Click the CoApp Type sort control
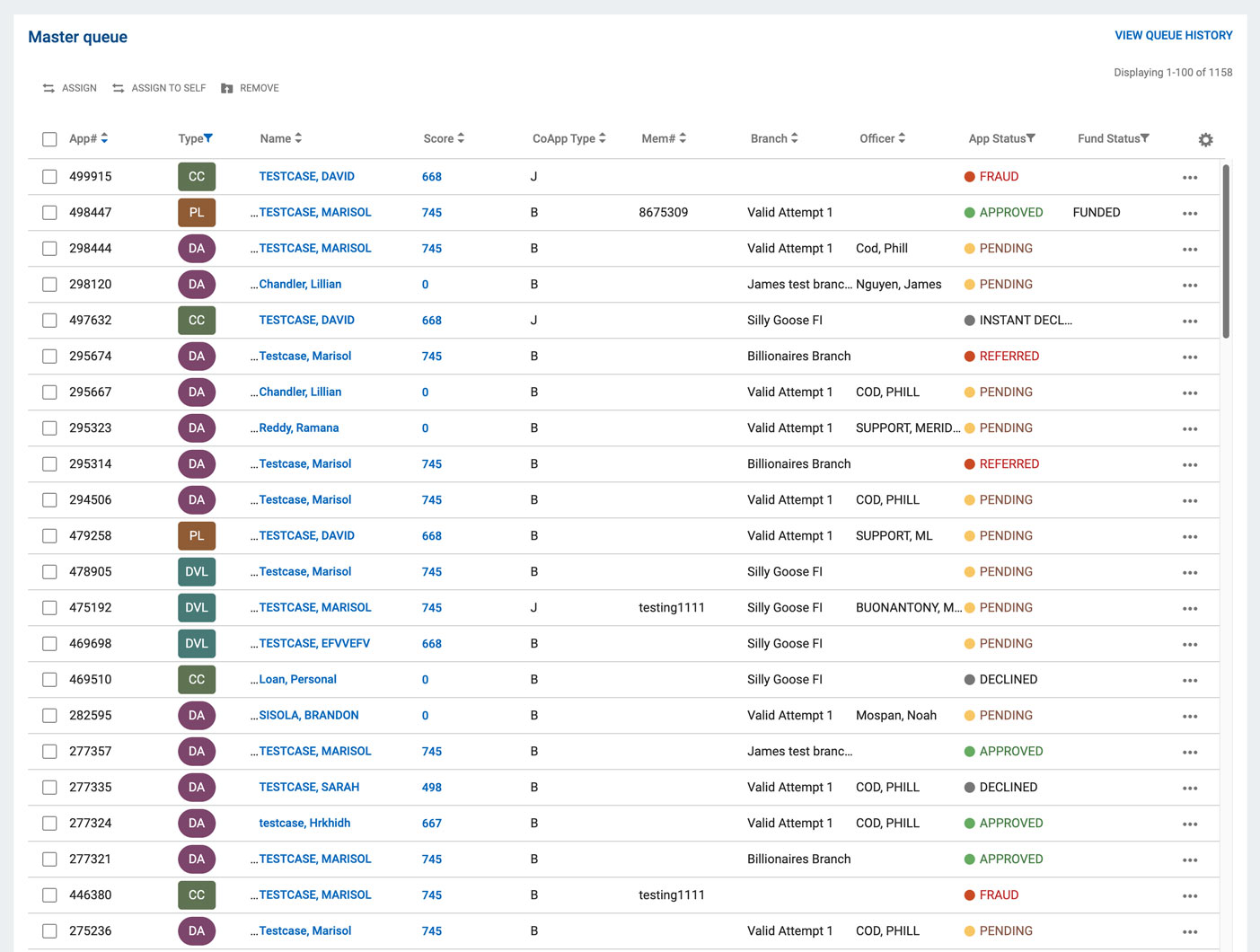Screen dimensions: 1260x952 pos(601,137)
